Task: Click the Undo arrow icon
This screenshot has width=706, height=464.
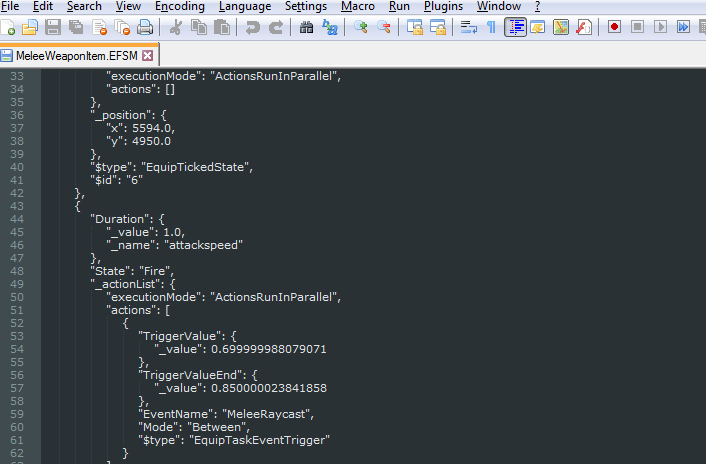Action: [x=252, y=27]
